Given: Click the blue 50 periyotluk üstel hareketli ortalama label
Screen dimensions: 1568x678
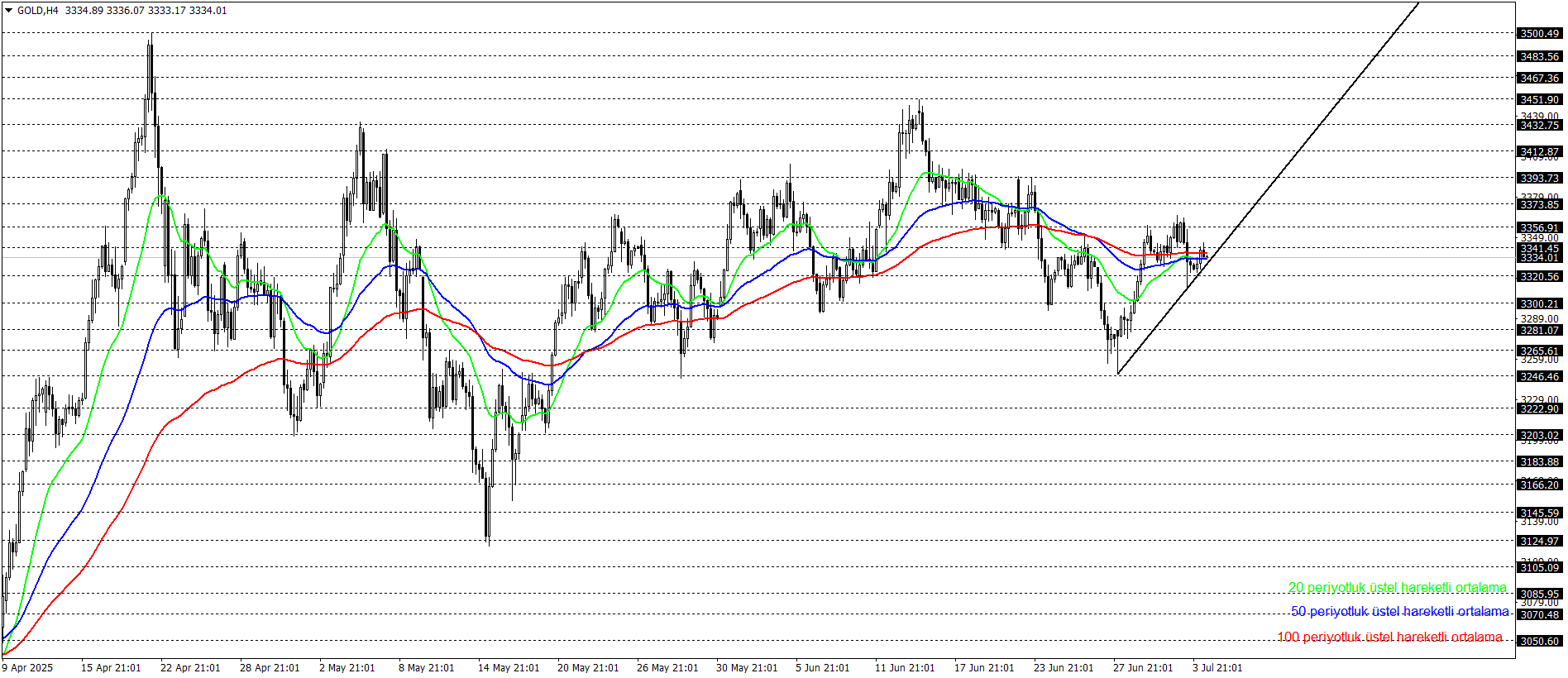Looking at the screenshot, I should (x=1400, y=612).
